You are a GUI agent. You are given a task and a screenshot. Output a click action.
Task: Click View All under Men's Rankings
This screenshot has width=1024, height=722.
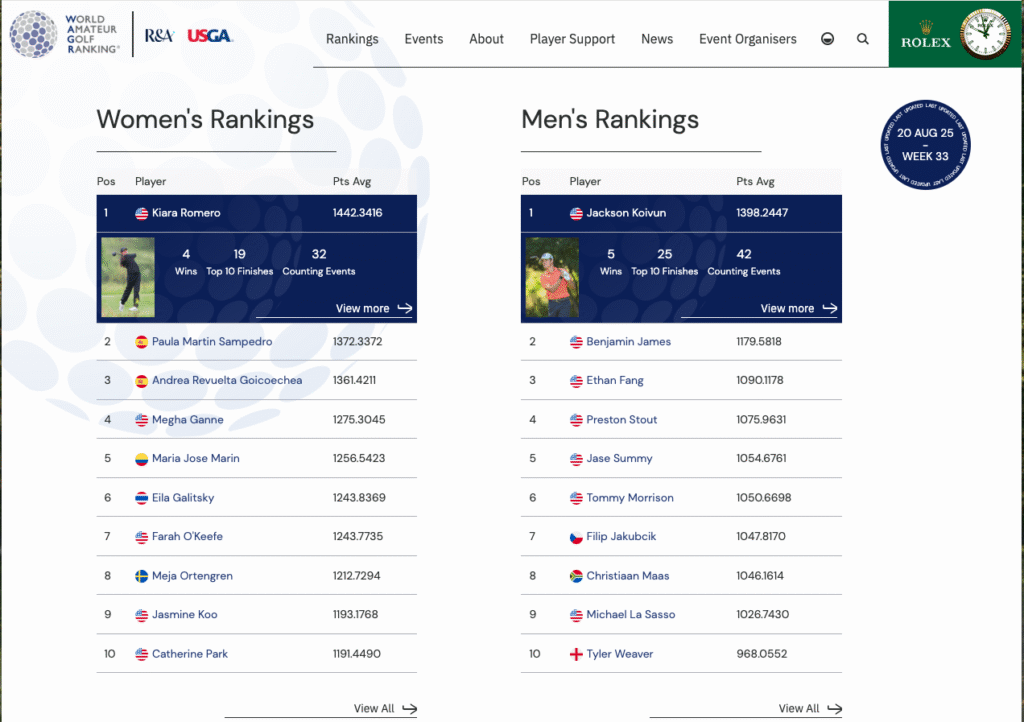pos(800,708)
